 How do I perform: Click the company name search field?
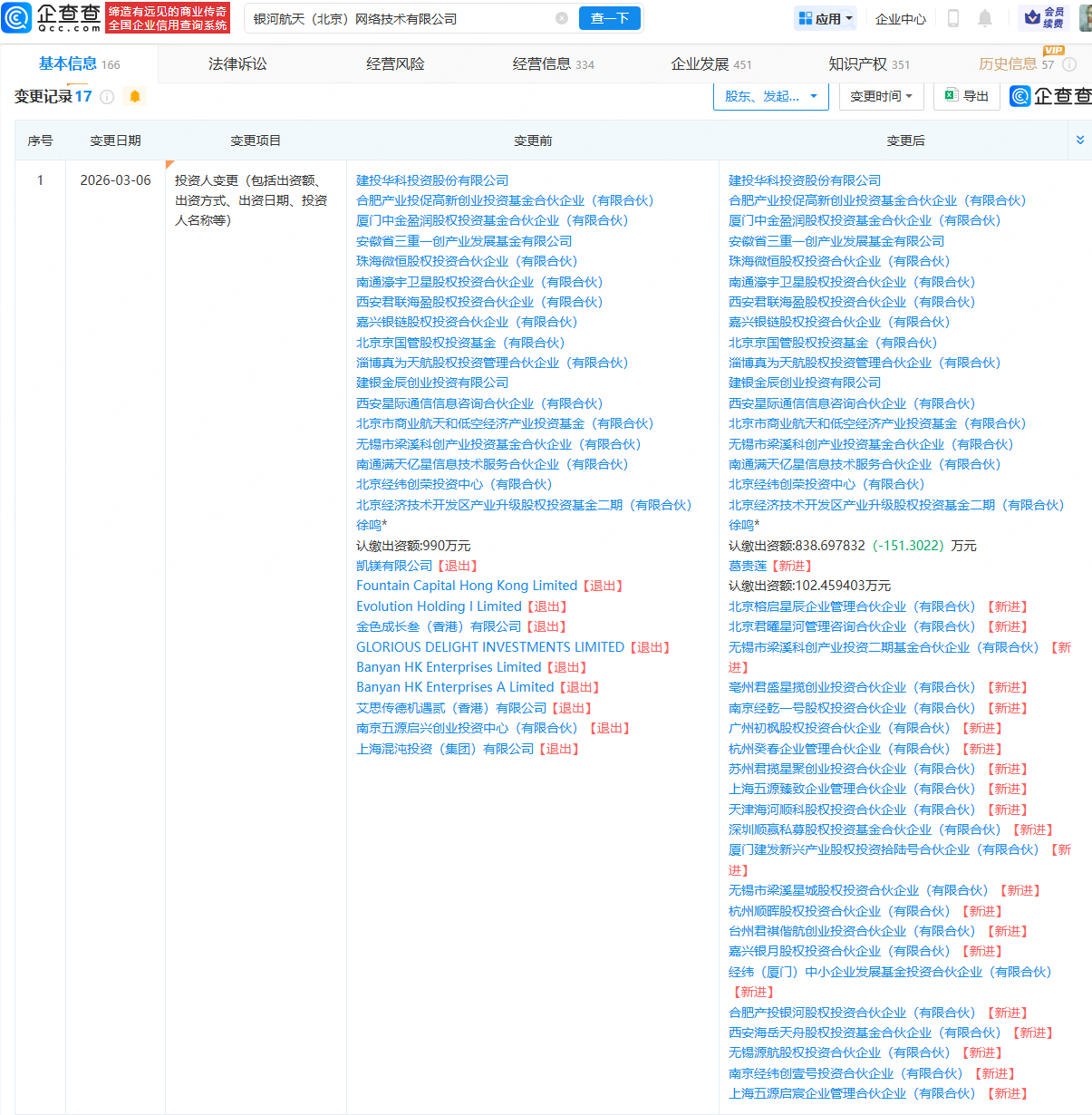(x=399, y=18)
